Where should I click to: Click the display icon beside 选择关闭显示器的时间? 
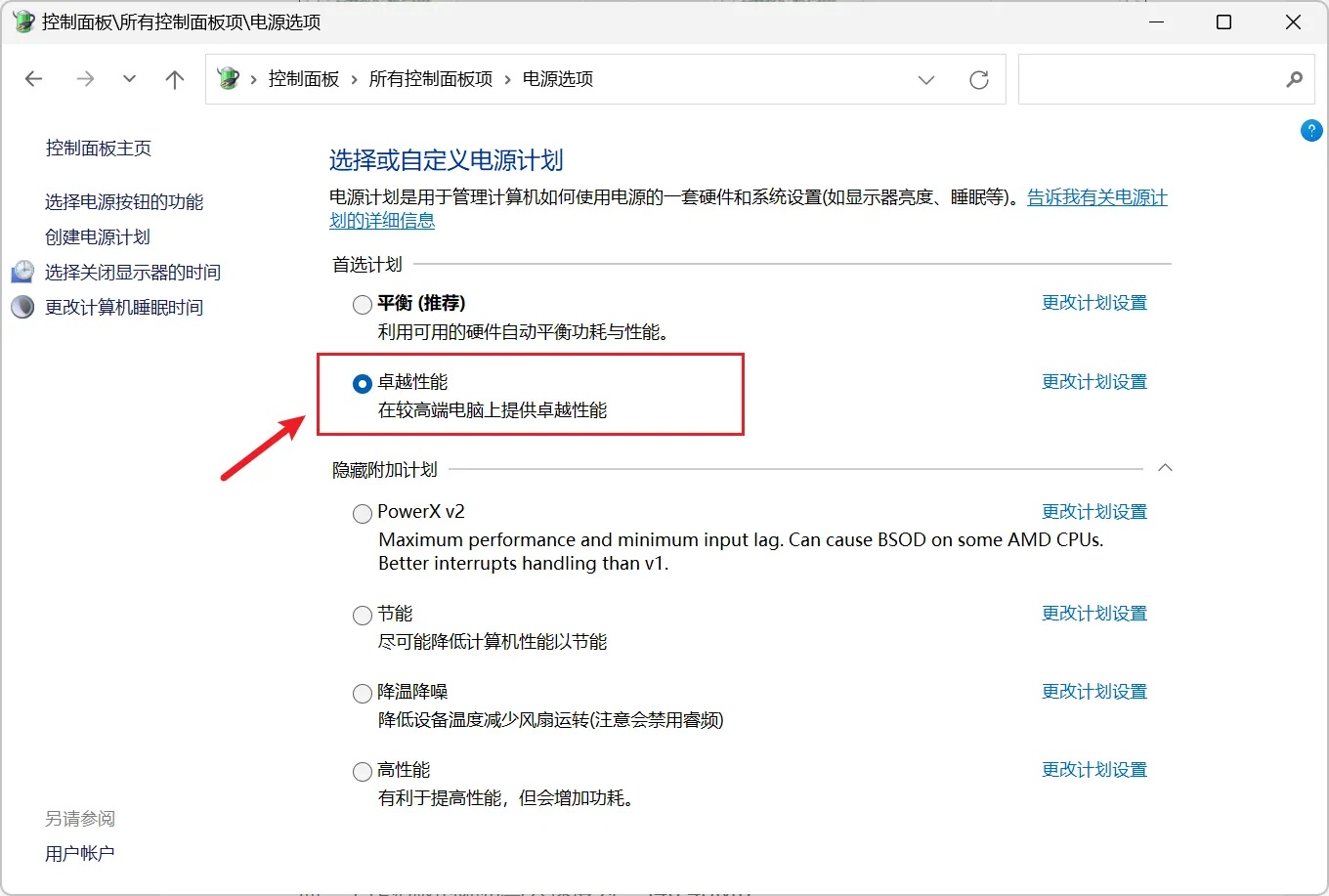tap(21, 271)
